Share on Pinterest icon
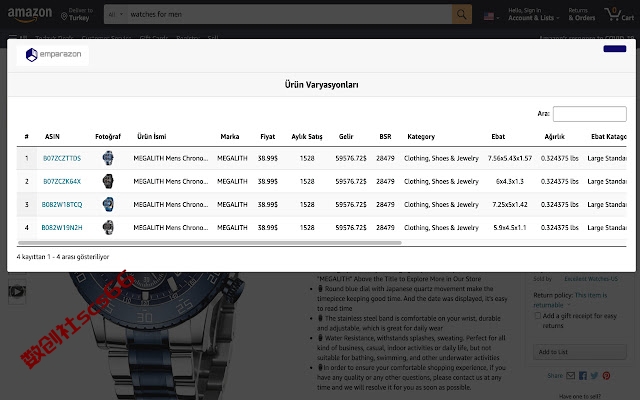 pos(607,376)
